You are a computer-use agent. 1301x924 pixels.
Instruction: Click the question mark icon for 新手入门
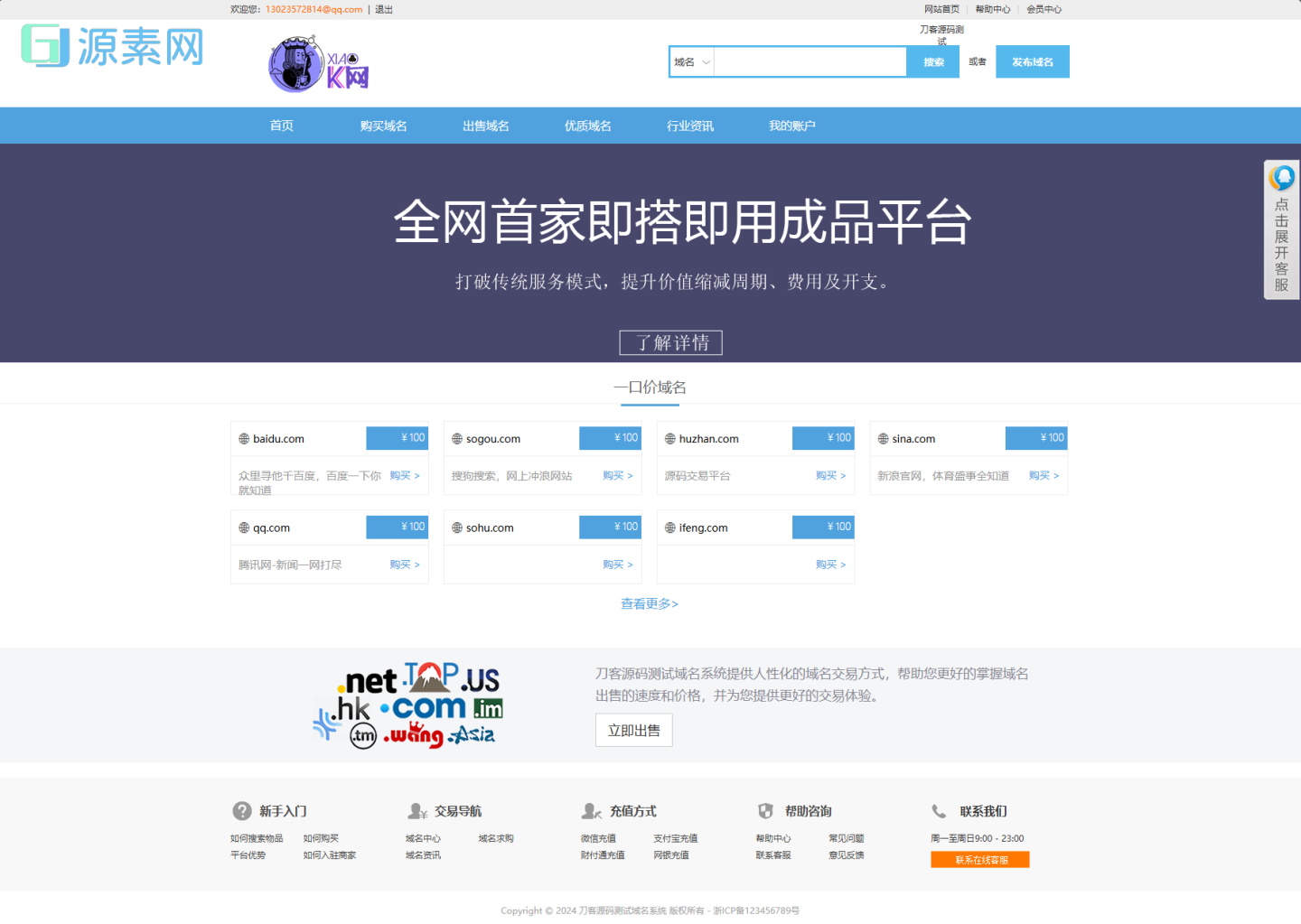(x=241, y=811)
